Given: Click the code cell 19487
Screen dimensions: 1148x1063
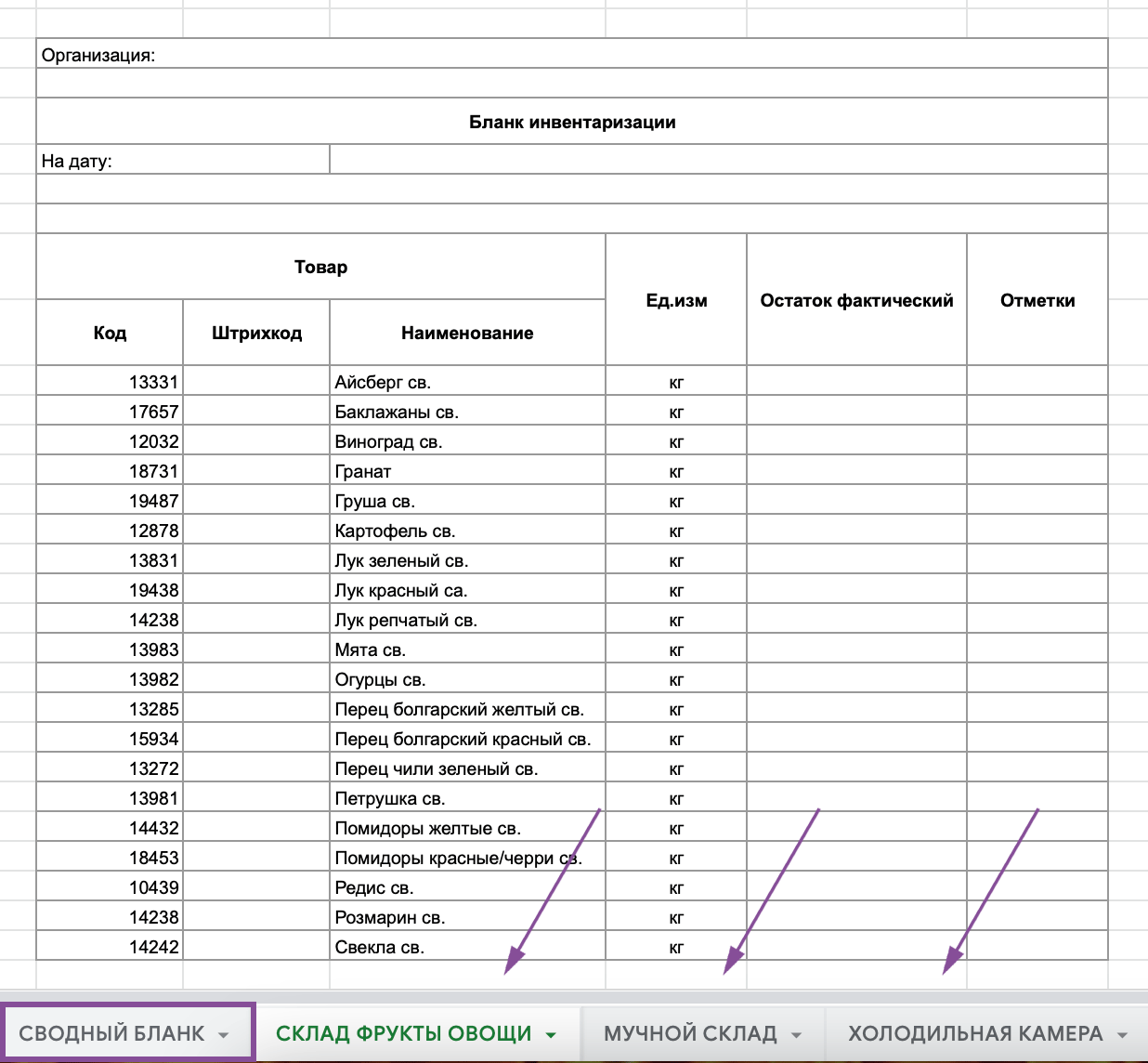Looking at the screenshot, I should (110, 501).
